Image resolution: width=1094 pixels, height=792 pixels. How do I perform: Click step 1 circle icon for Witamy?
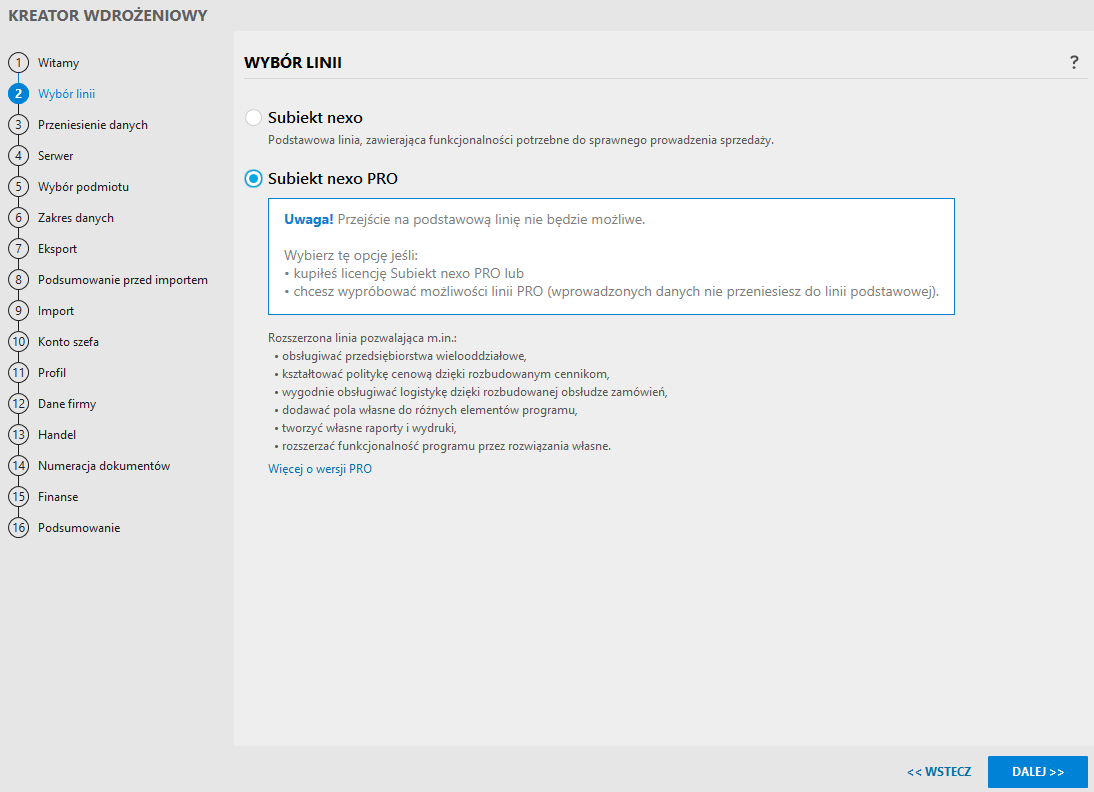[18, 63]
